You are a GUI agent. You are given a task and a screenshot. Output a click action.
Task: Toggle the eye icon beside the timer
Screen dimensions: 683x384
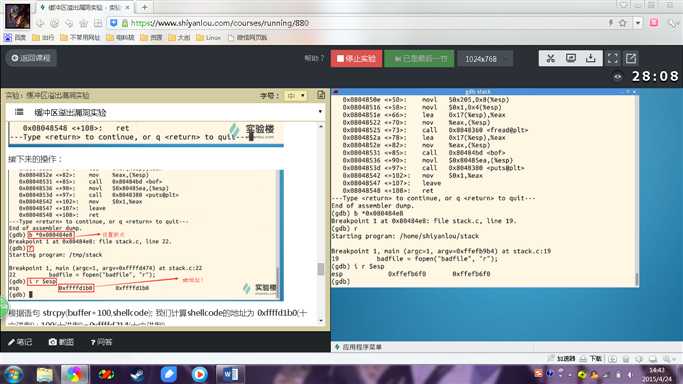(x=618, y=77)
